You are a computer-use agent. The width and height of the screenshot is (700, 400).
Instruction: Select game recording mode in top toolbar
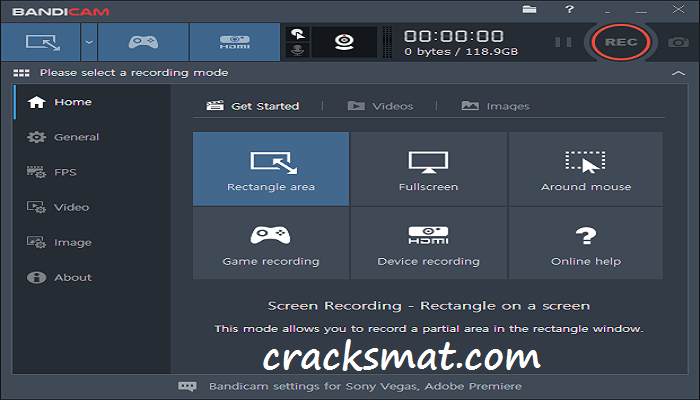143,42
